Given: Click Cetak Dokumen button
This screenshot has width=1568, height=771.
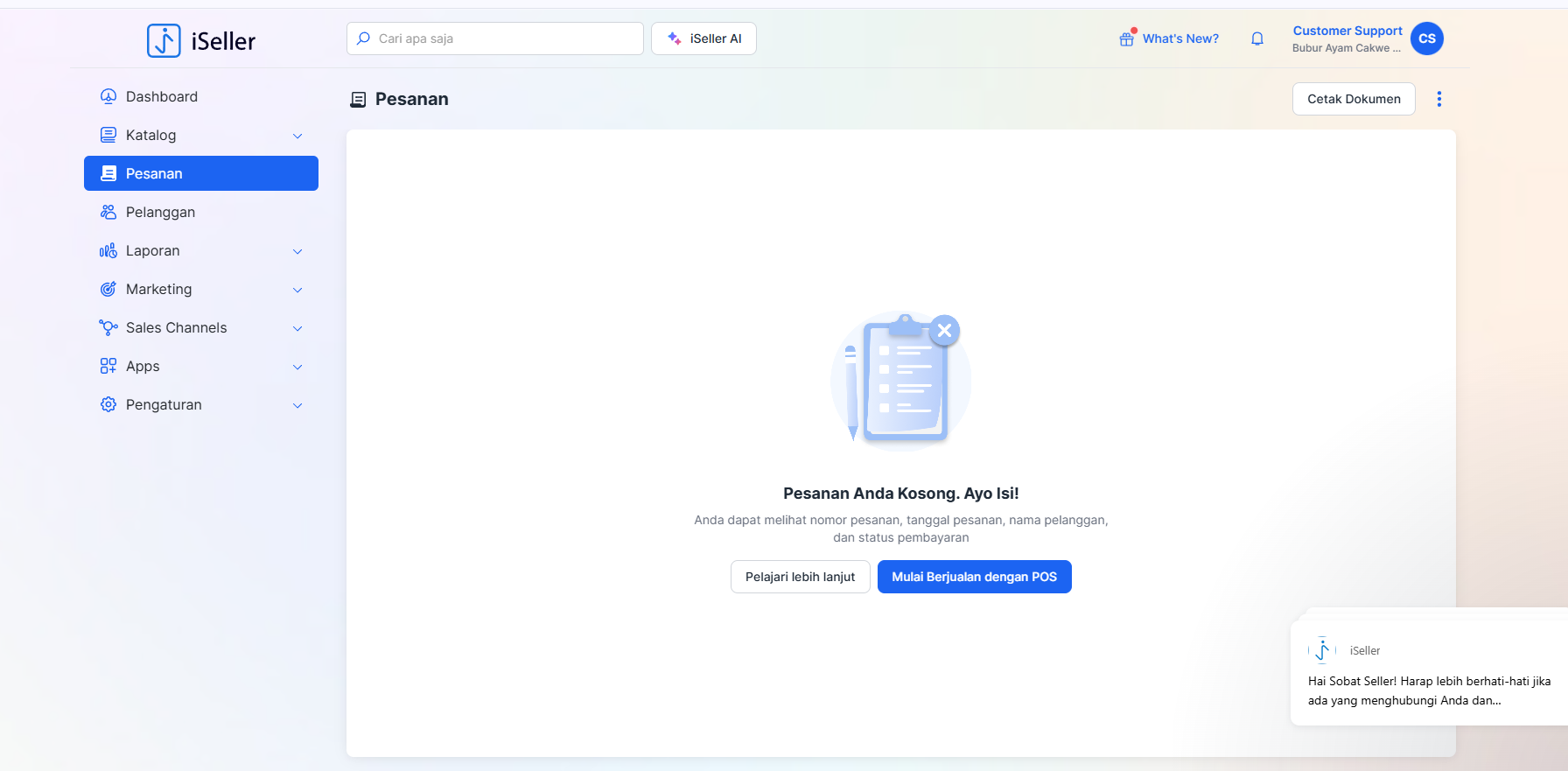Looking at the screenshot, I should pyautogui.click(x=1354, y=99).
